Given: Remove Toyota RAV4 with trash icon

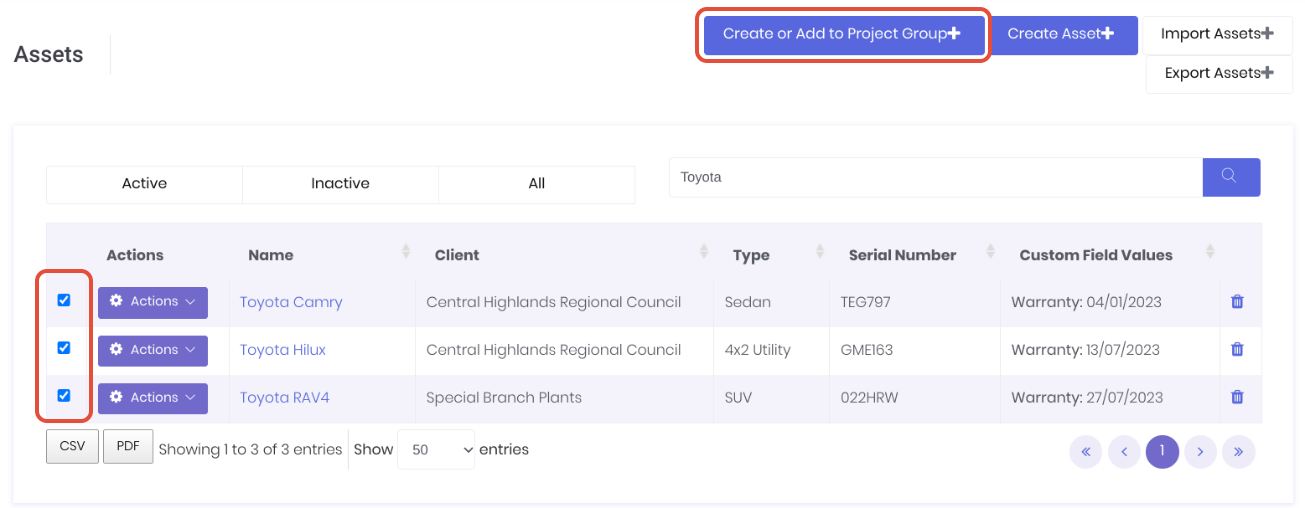Looking at the screenshot, I should (x=1237, y=397).
